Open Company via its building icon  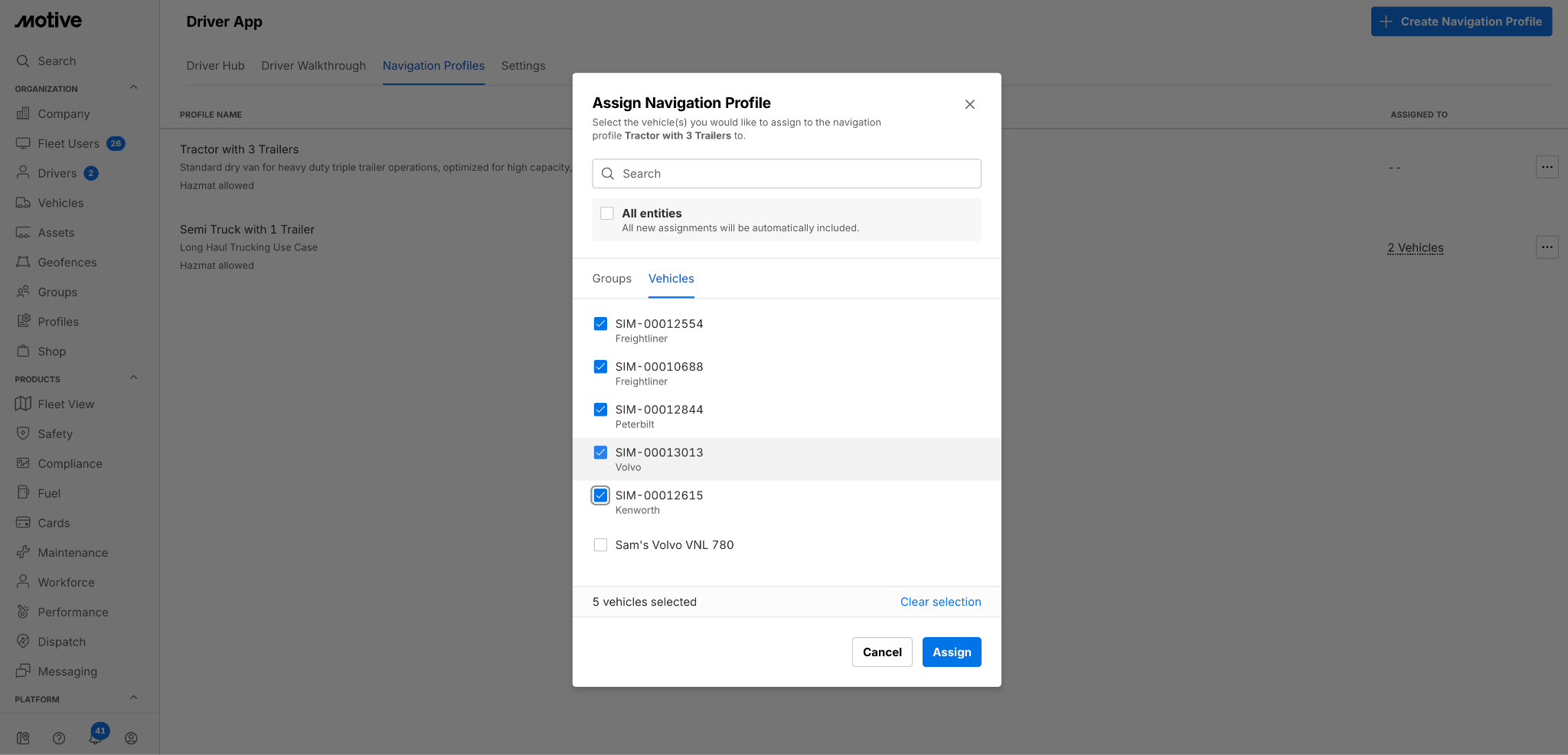coord(23,114)
